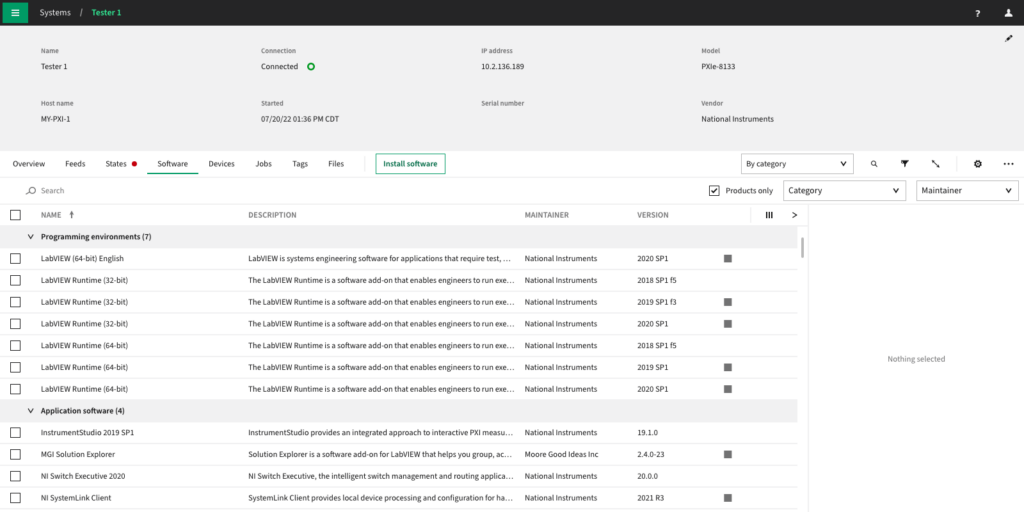Sort by the VERSION column header
This screenshot has height=512, width=1024.
[653, 215]
